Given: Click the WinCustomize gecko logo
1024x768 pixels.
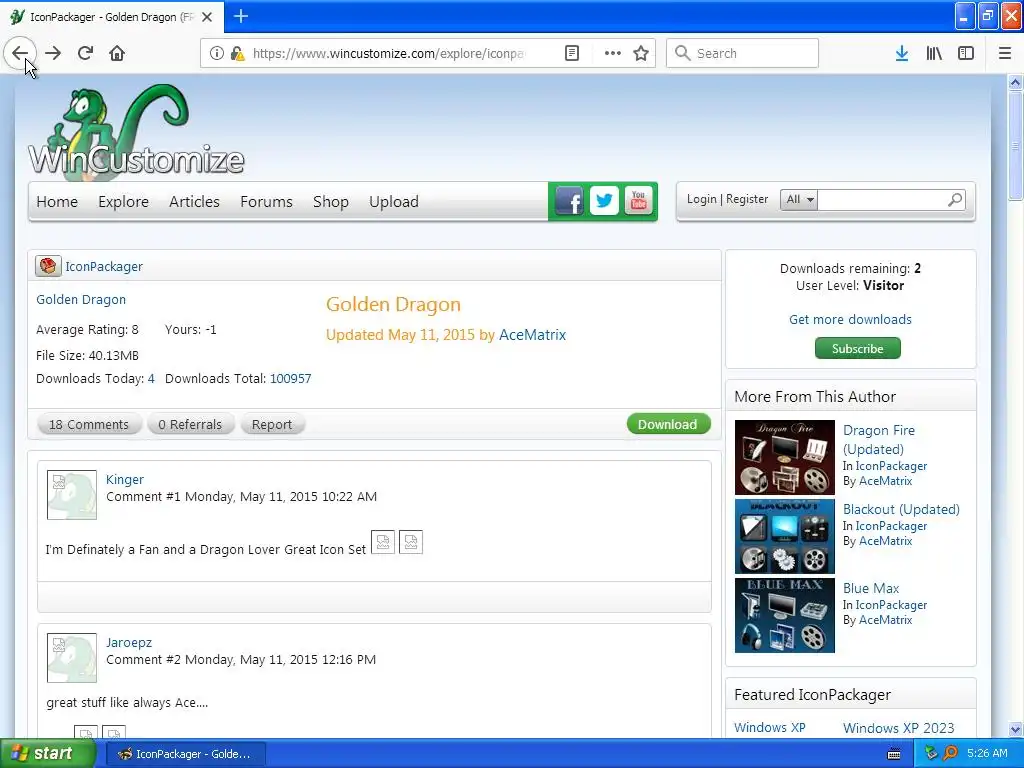Looking at the screenshot, I should coord(136,131).
